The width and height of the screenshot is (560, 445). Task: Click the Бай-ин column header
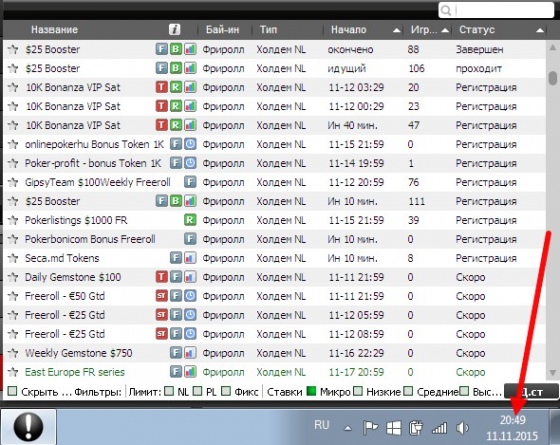coord(222,30)
